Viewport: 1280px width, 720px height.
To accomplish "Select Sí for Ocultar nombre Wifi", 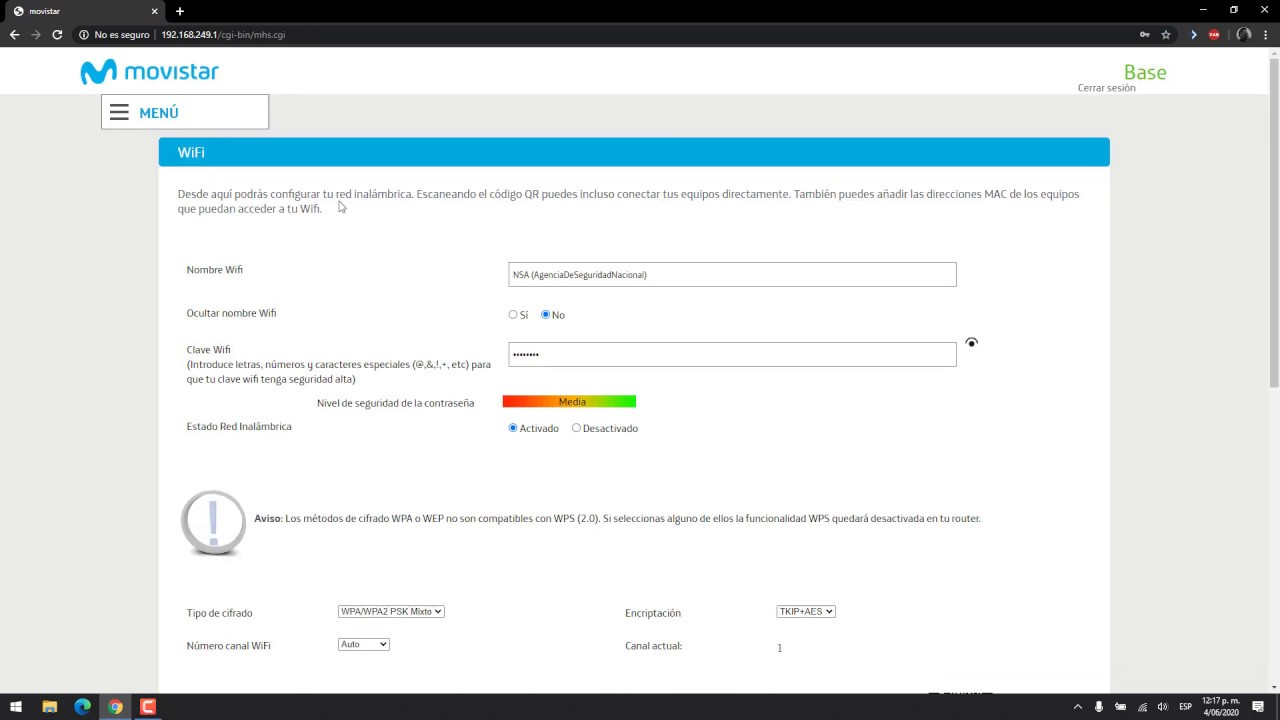I will [513, 314].
